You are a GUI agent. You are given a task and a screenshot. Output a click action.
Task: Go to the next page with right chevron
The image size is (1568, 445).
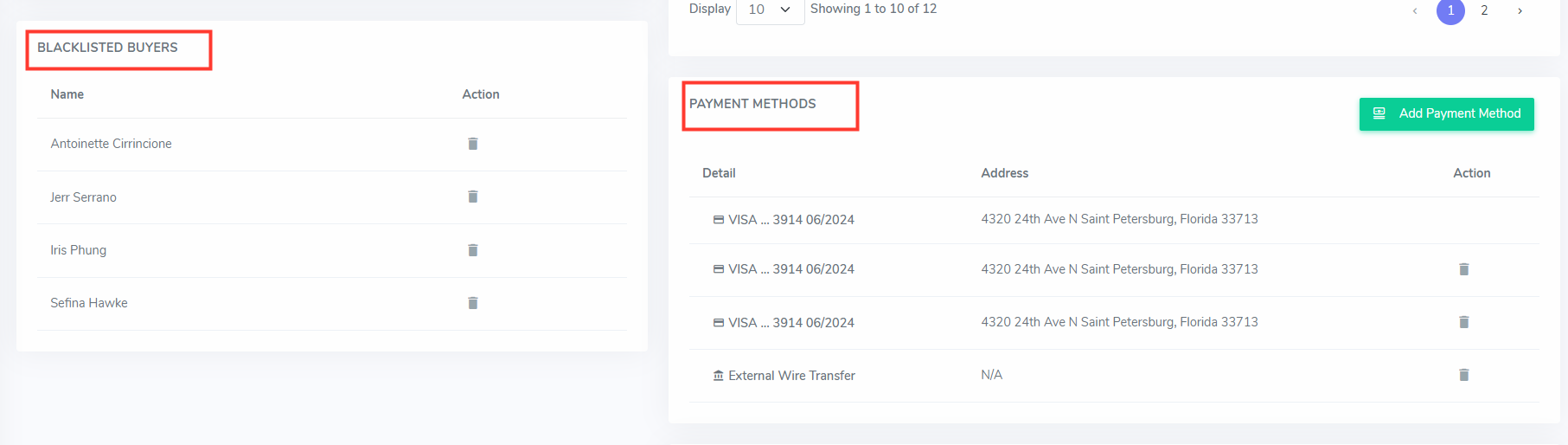(1520, 10)
